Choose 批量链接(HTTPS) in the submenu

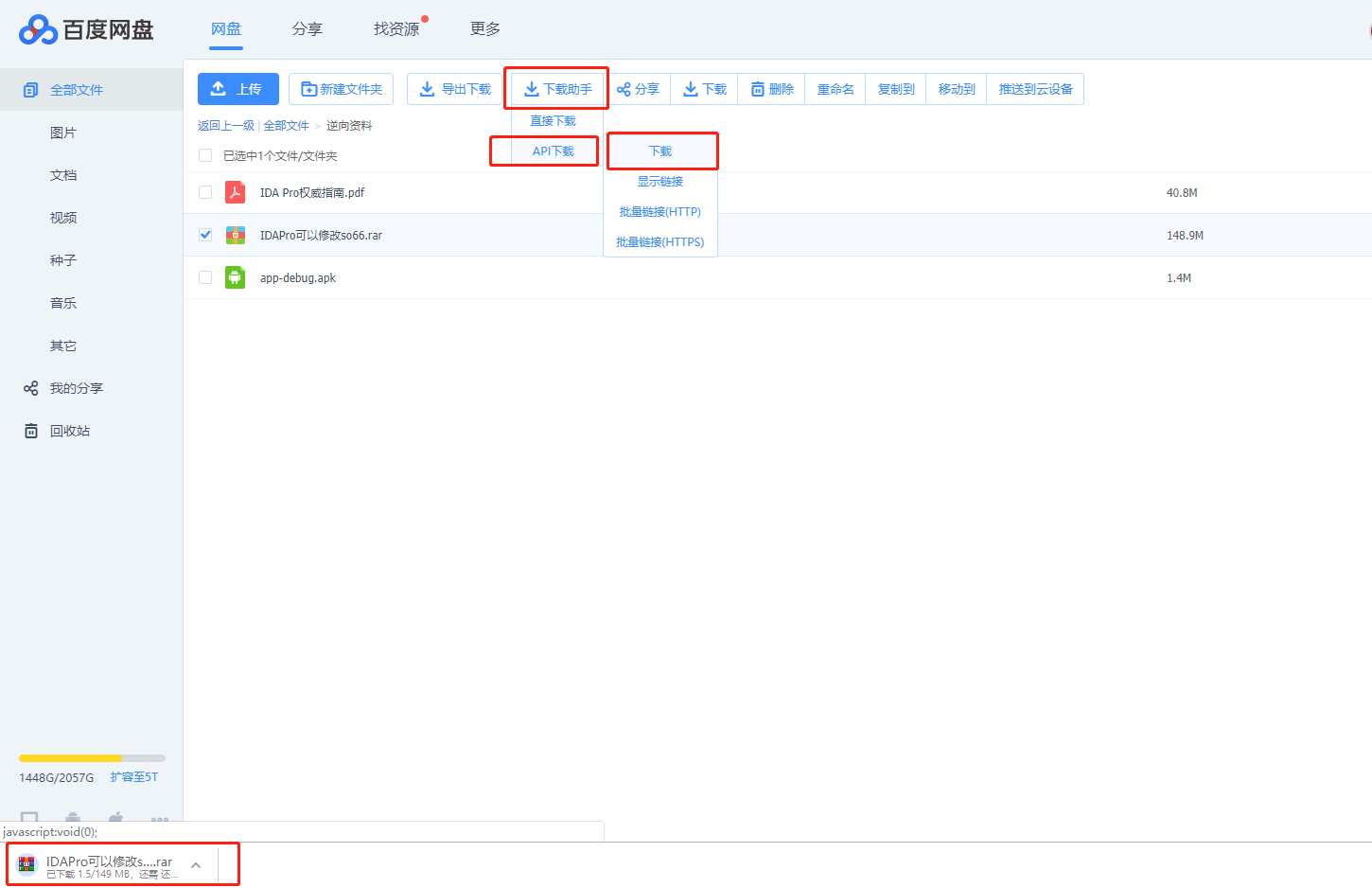pos(660,242)
